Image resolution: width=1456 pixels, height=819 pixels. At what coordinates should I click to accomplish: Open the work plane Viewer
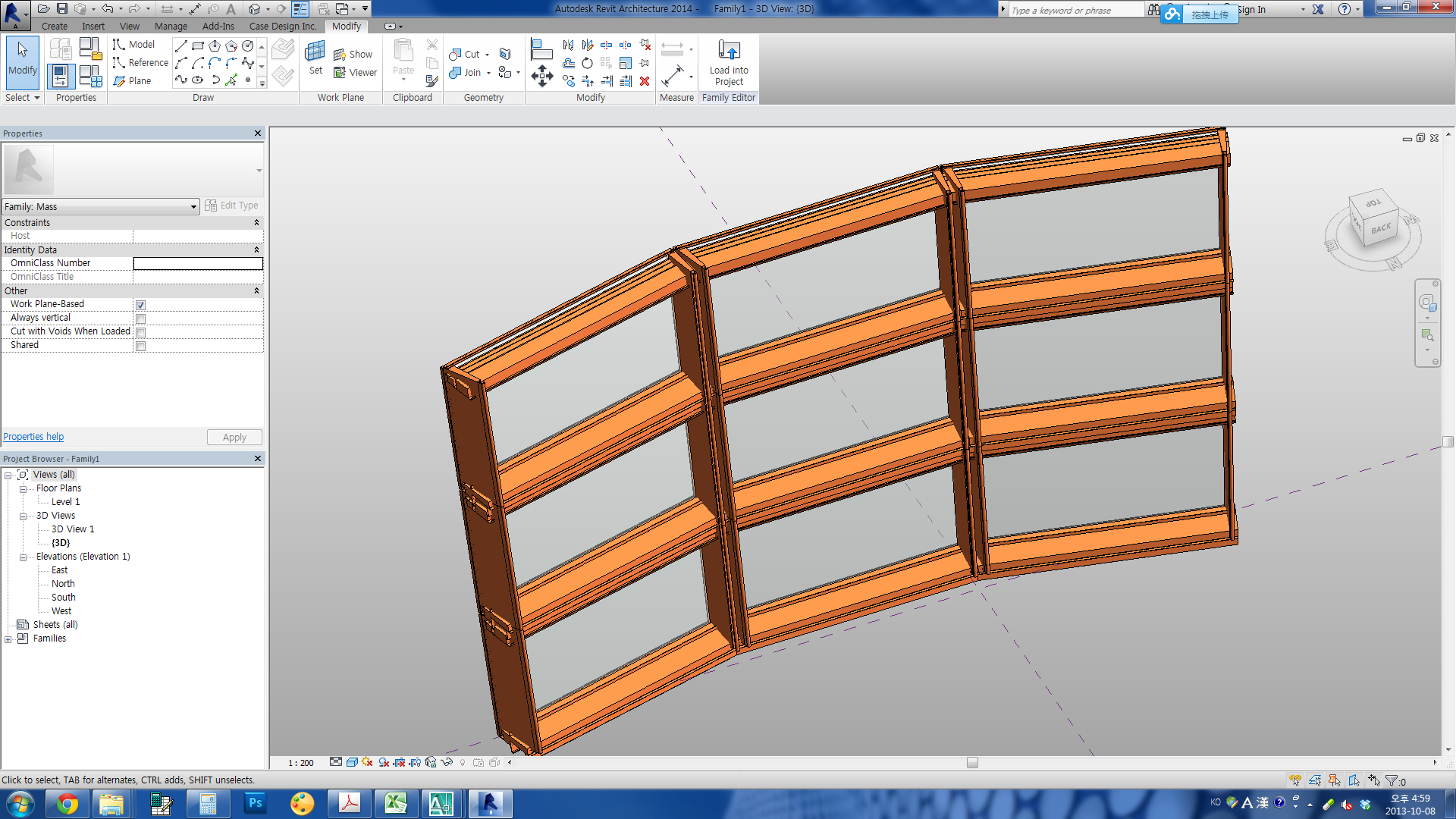click(x=355, y=73)
